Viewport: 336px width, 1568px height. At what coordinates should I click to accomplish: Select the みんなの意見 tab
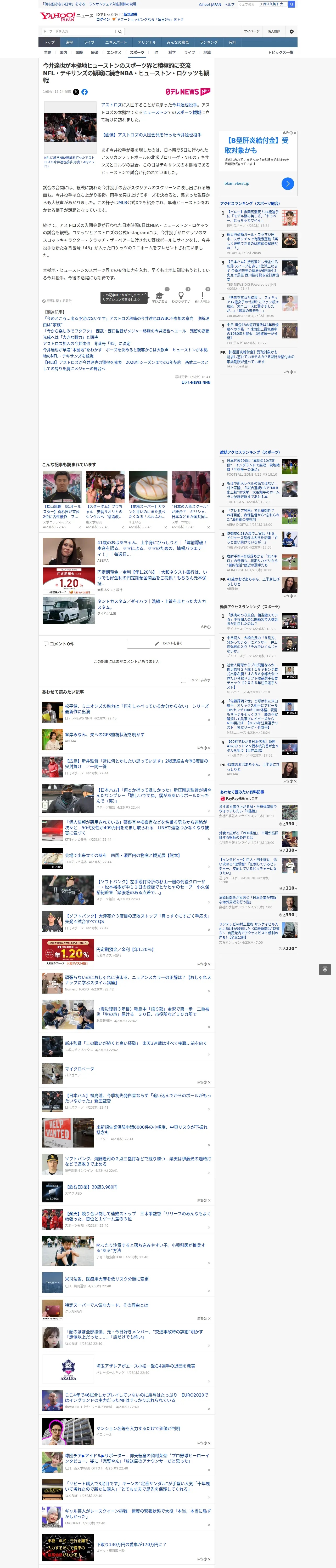tap(178, 43)
